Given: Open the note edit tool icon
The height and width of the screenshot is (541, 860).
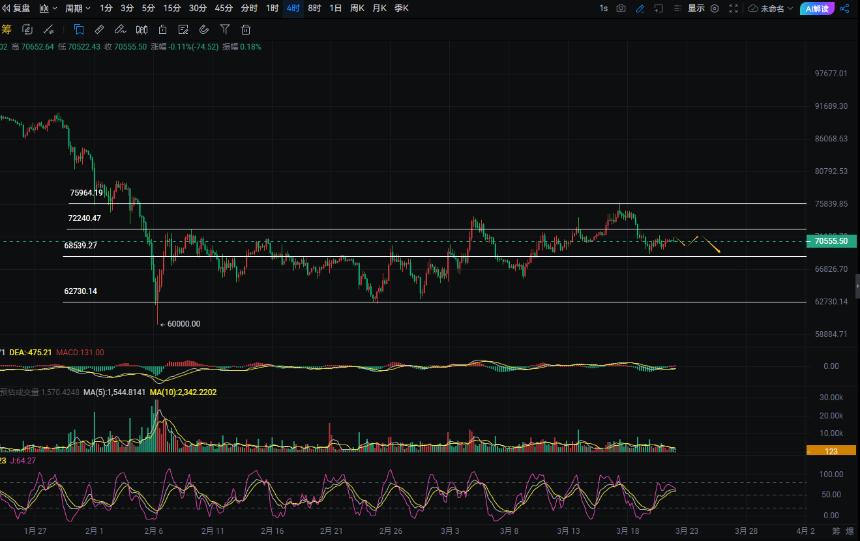Looking at the screenshot, I should [x=183, y=30].
